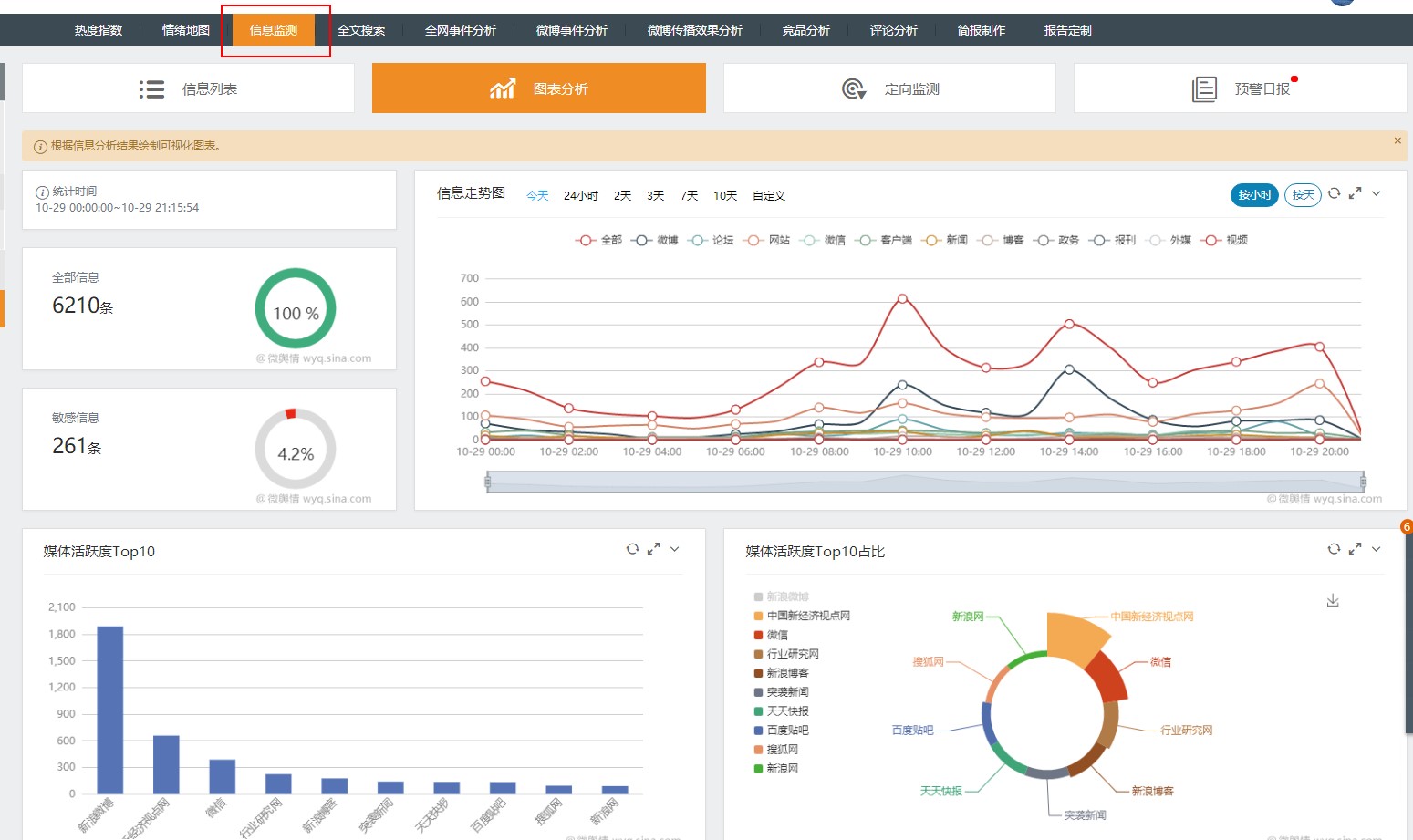Select the 7天 time range
Viewport: 1413px width, 840px height.
pos(689,196)
